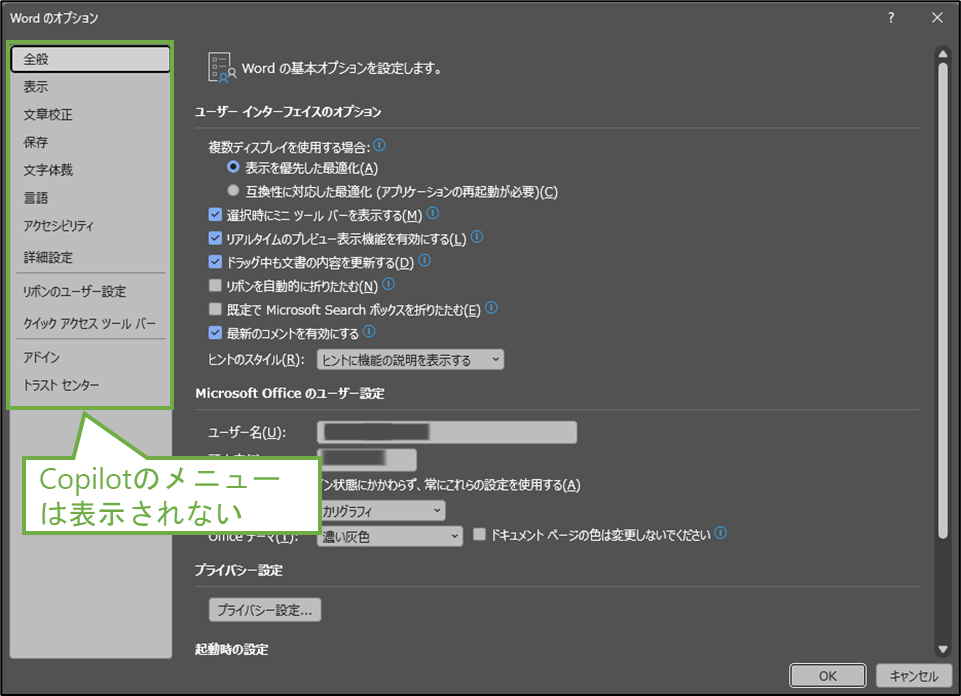This screenshot has width=961, height=696.
Task: Click info icon next to ドラッグ中も文書の内容を更新する
Action: click(424, 261)
